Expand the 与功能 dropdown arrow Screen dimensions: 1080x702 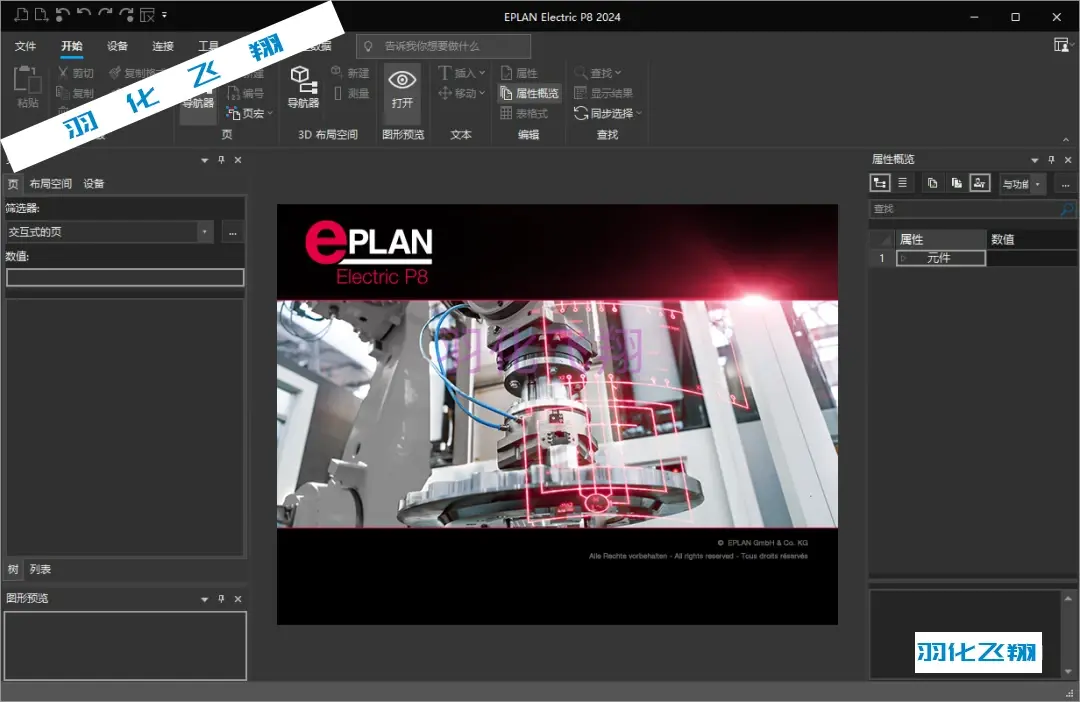pyautogui.click(x=1038, y=184)
